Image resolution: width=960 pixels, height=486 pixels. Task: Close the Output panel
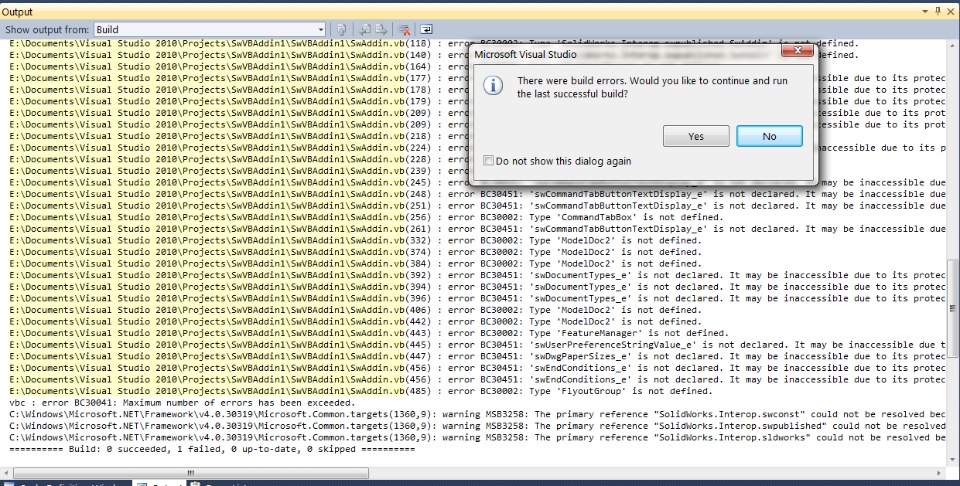pyautogui.click(x=950, y=12)
